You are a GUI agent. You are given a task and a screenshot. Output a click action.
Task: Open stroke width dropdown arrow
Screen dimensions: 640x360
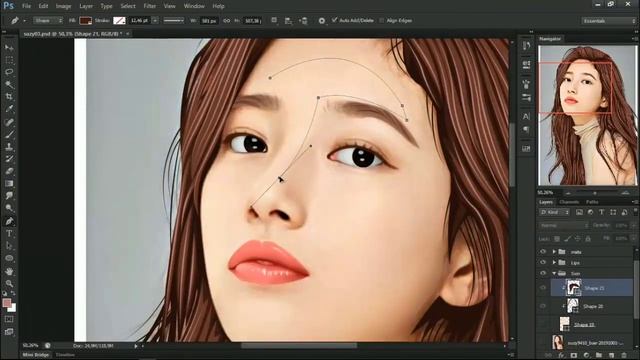(155, 20)
